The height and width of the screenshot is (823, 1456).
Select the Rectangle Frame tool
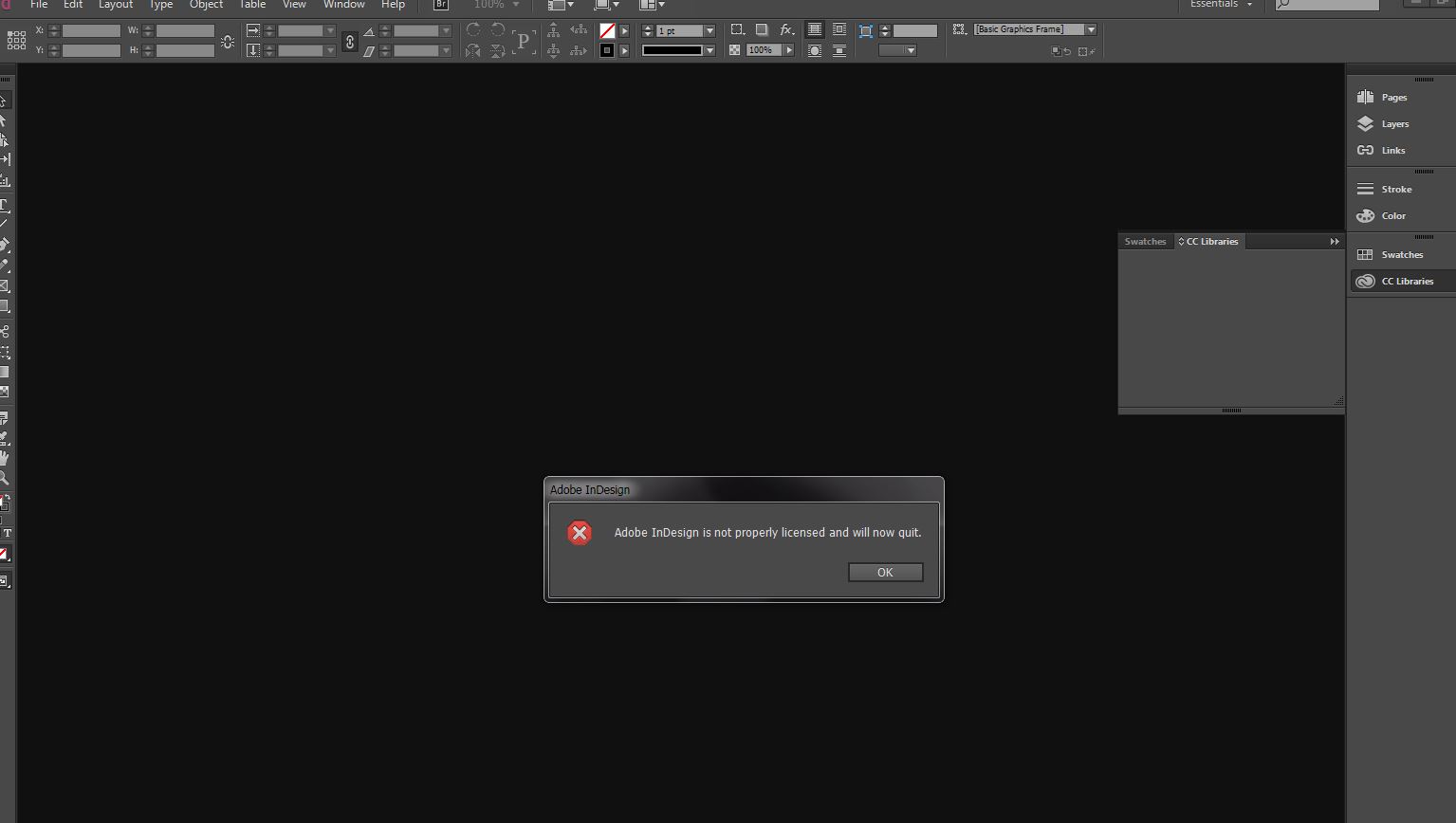[x=4, y=285]
